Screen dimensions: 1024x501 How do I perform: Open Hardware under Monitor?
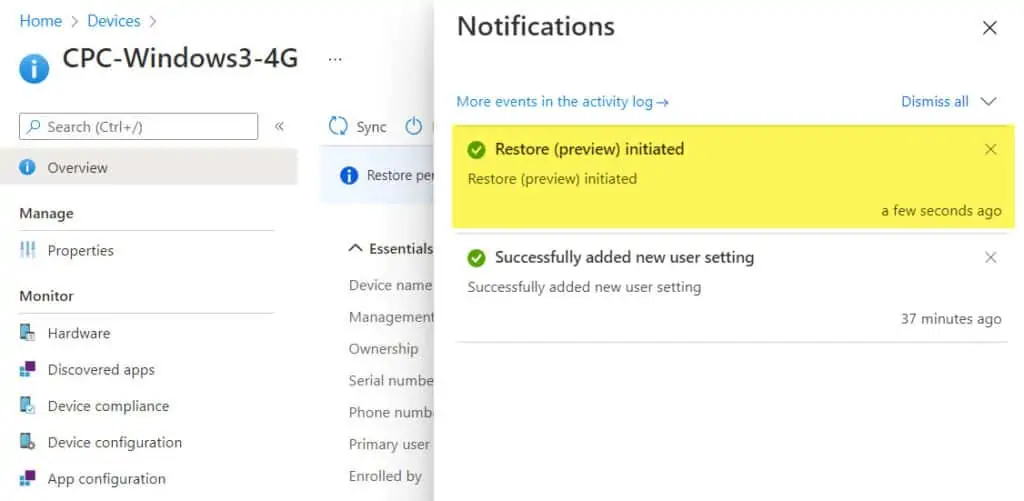pyautogui.click(x=78, y=333)
